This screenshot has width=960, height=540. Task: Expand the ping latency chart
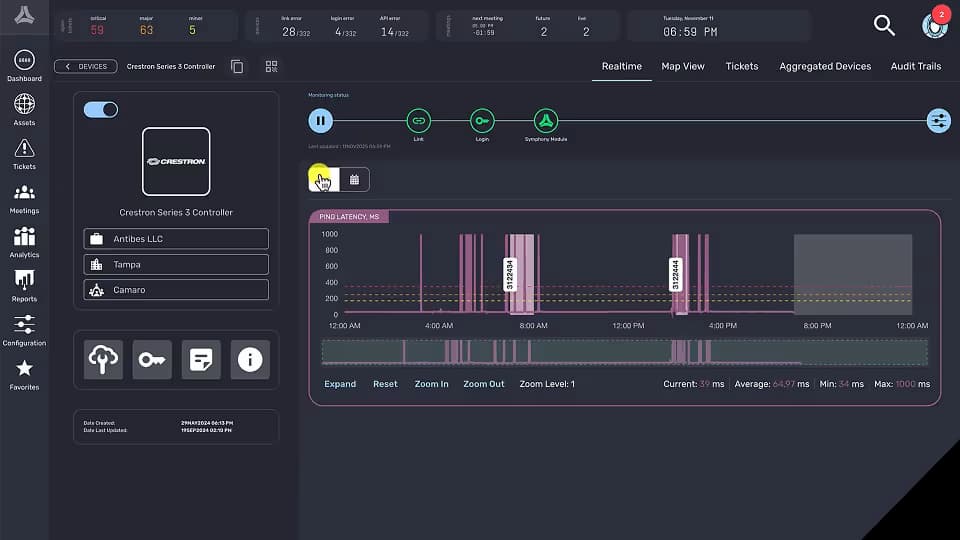coord(340,384)
